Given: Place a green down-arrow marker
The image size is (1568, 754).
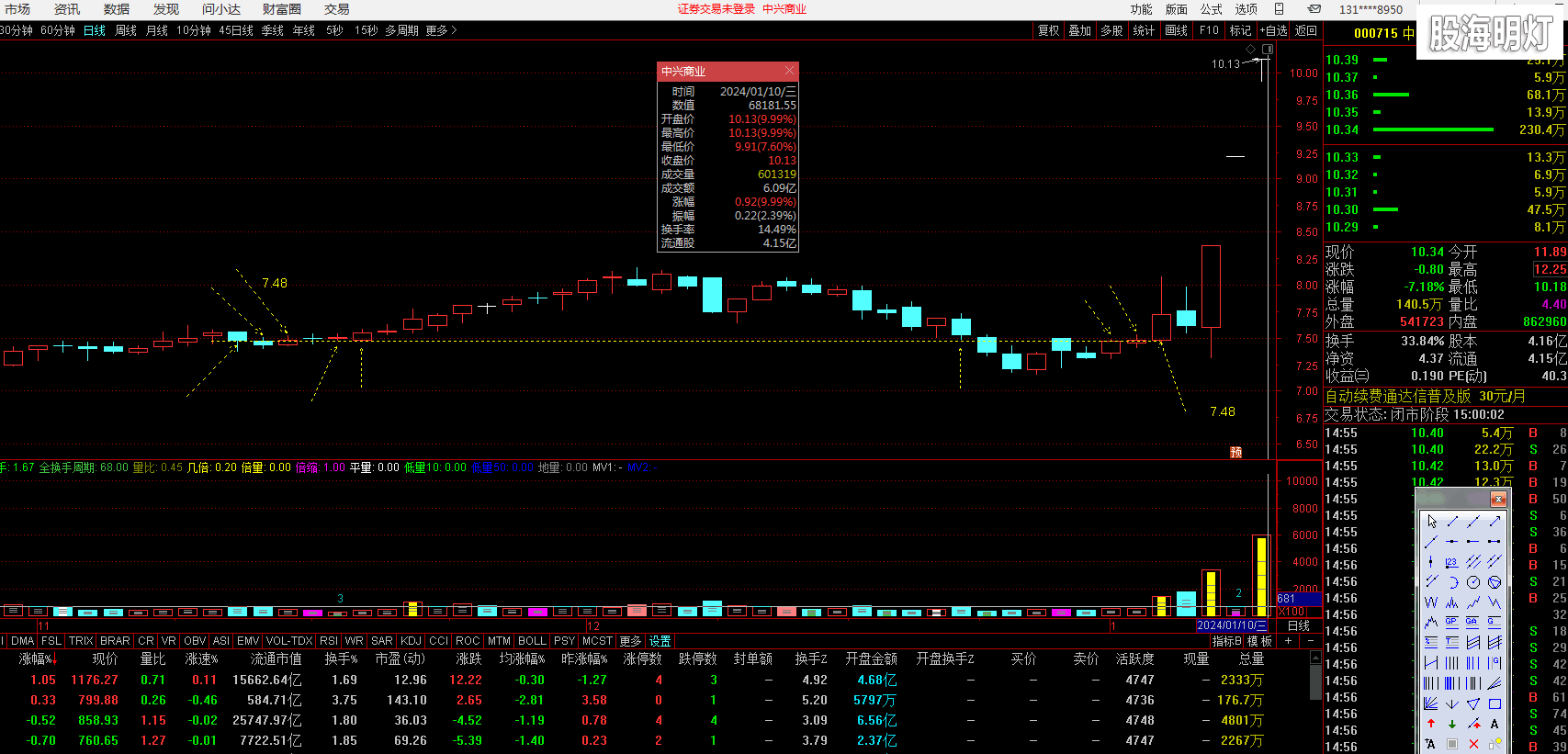Looking at the screenshot, I should point(1452,724).
